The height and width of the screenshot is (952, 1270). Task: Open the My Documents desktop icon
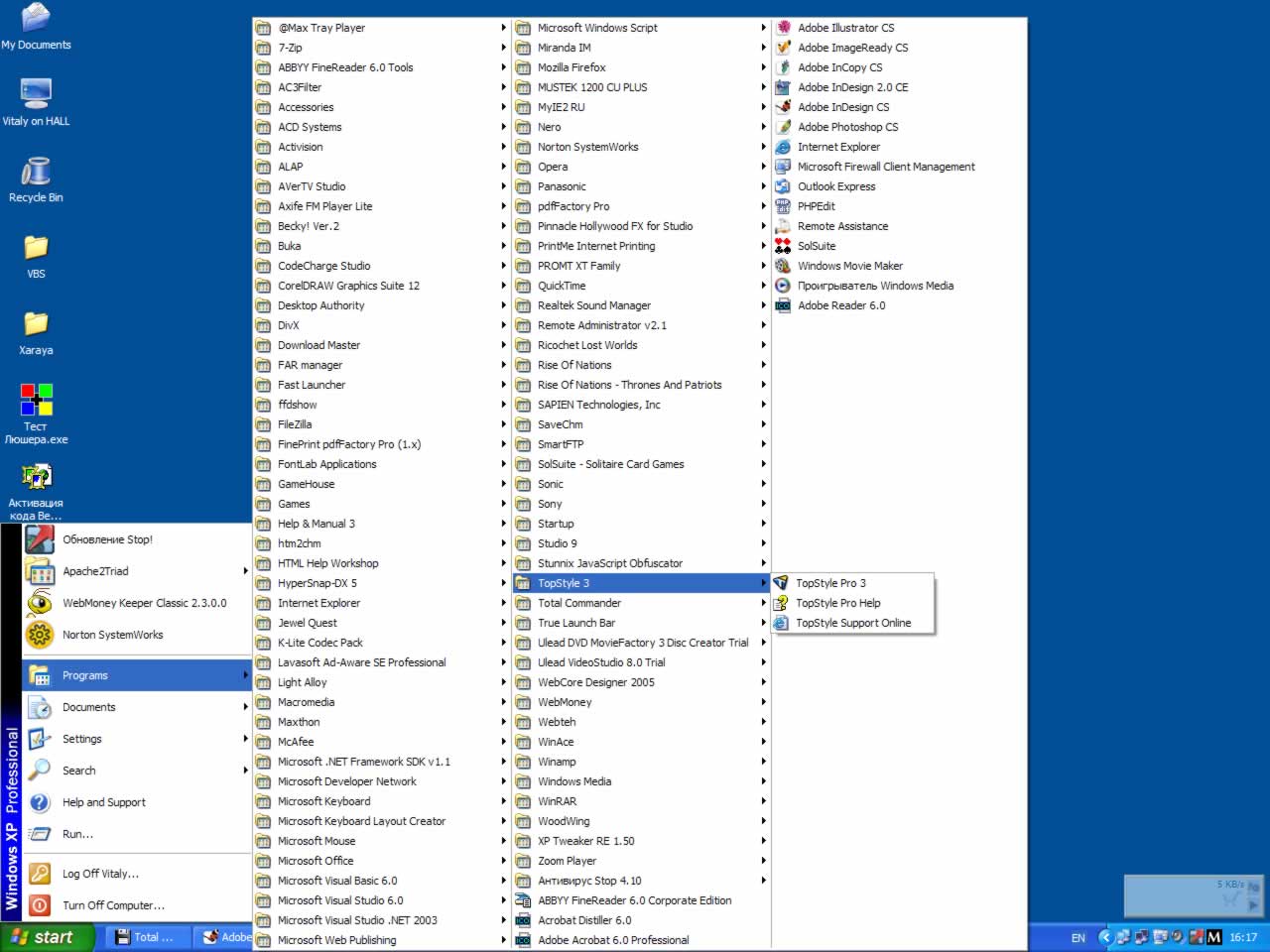click(x=36, y=26)
